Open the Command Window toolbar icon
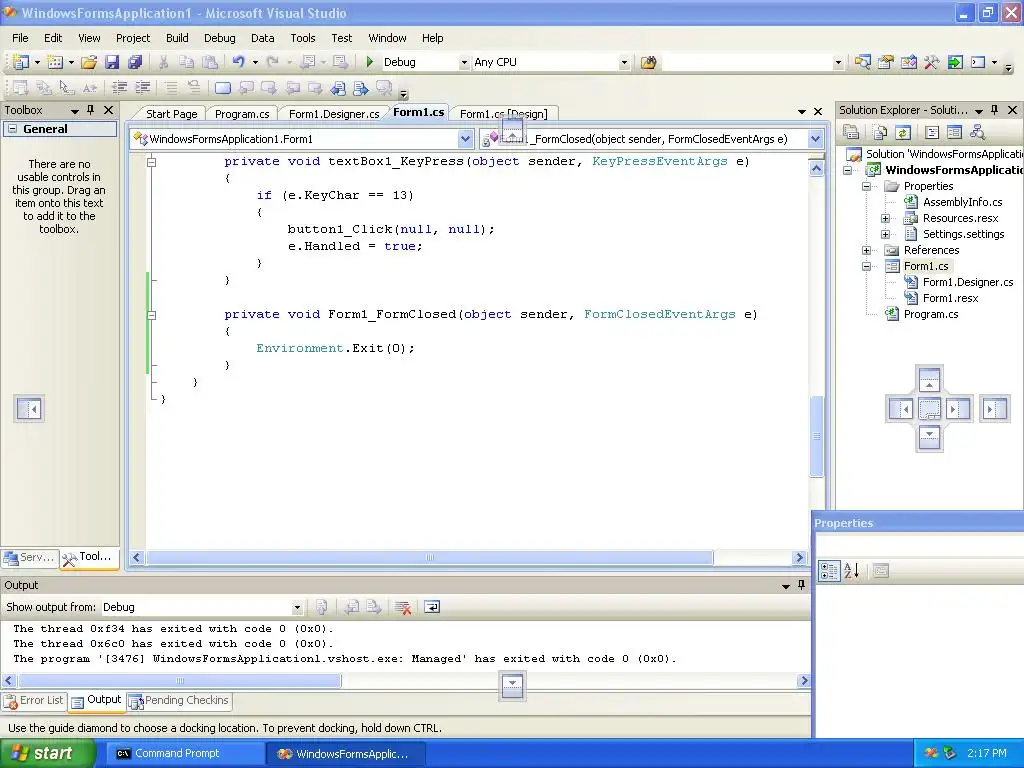1024x768 pixels. 978,62
